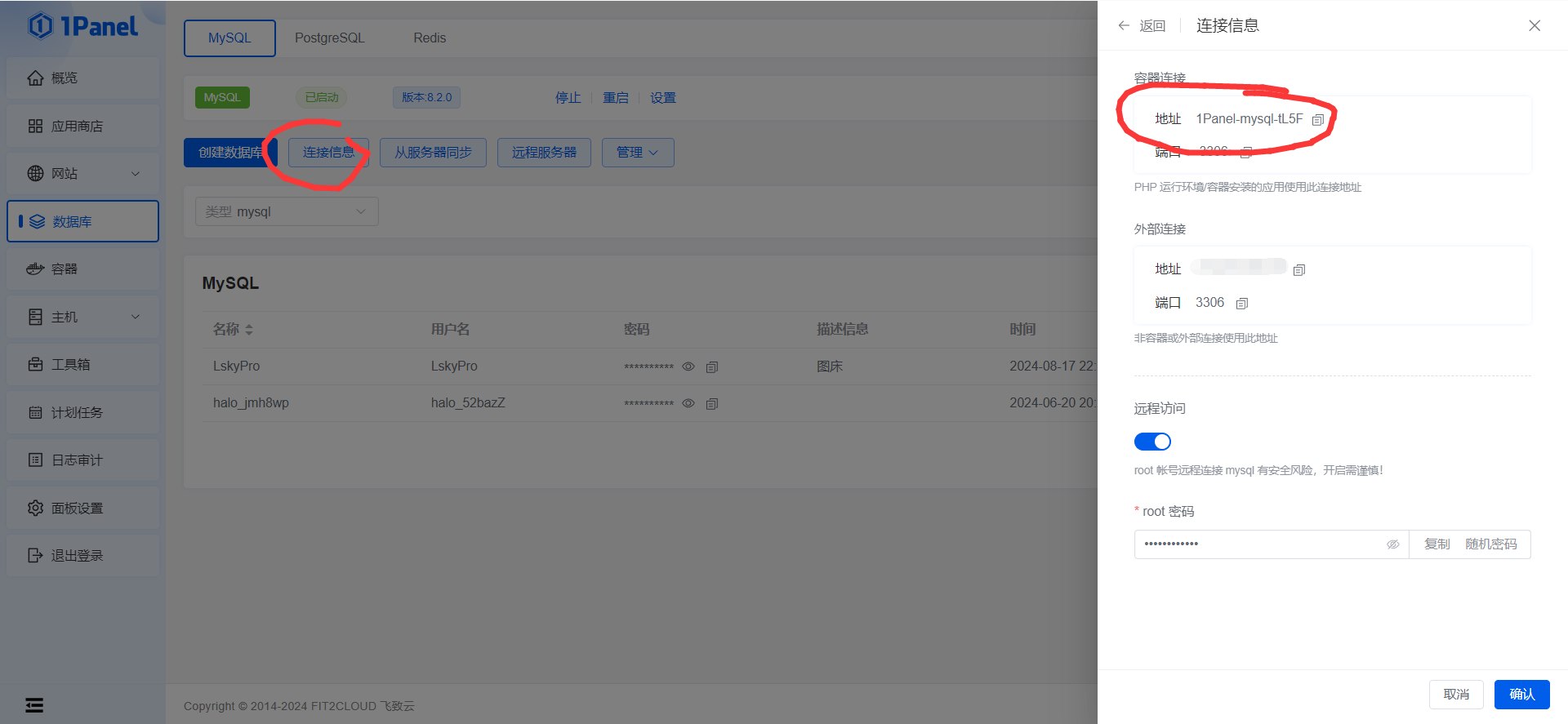Image resolution: width=1568 pixels, height=724 pixels.
Task: Switch to the Redis tab
Action: (430, 38)
